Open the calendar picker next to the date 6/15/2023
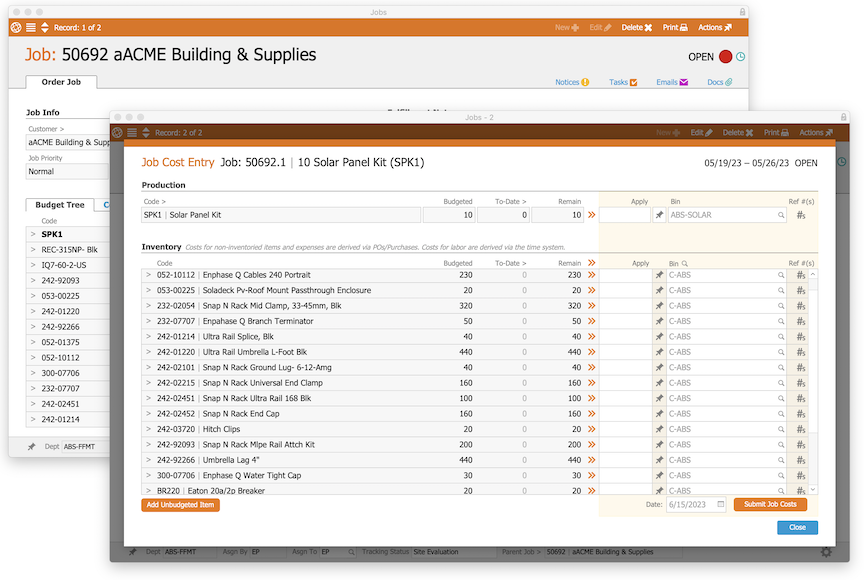 (721, 505)
